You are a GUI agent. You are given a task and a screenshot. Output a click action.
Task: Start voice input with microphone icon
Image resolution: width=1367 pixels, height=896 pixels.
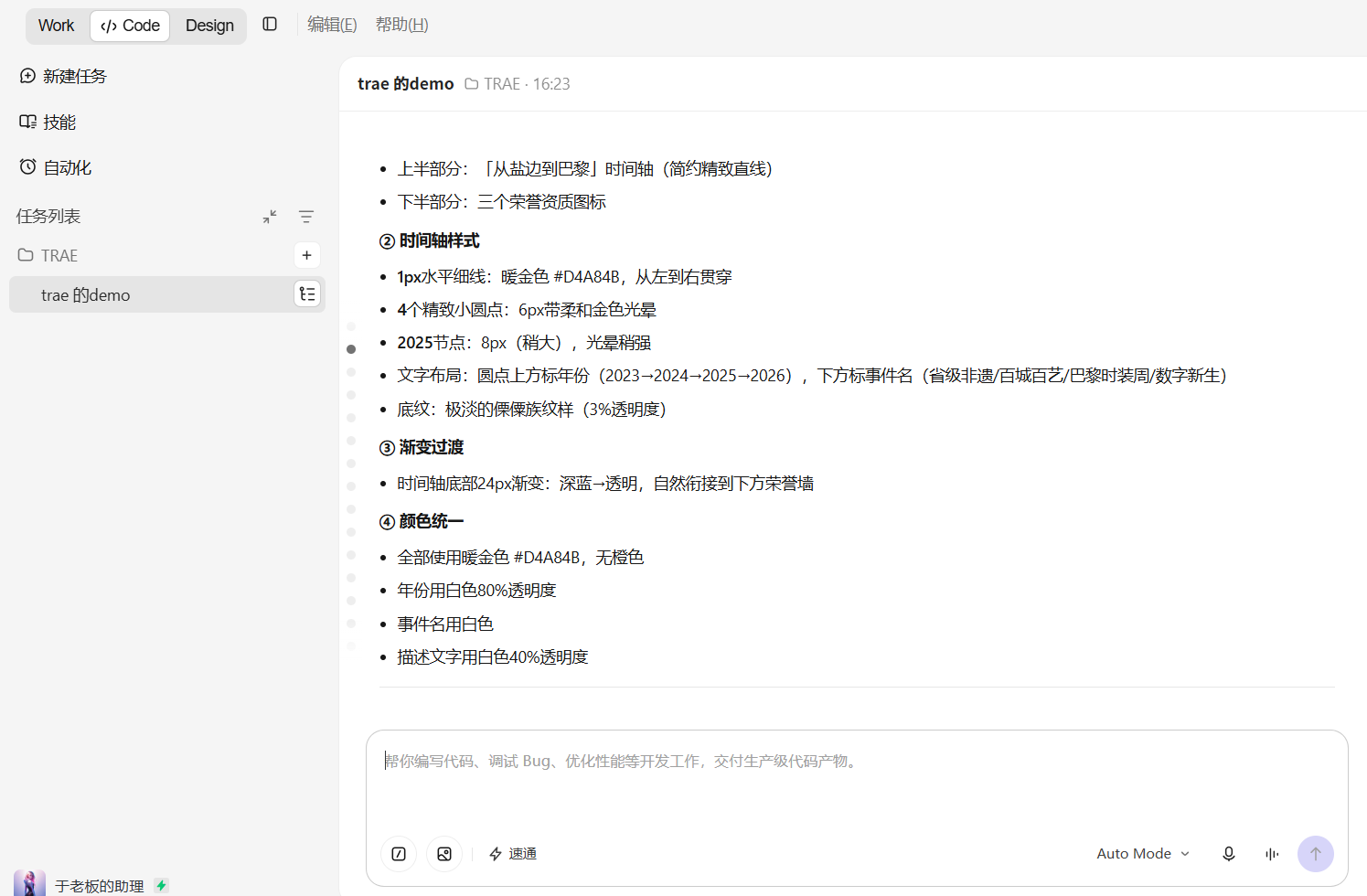coord(1229,854)
